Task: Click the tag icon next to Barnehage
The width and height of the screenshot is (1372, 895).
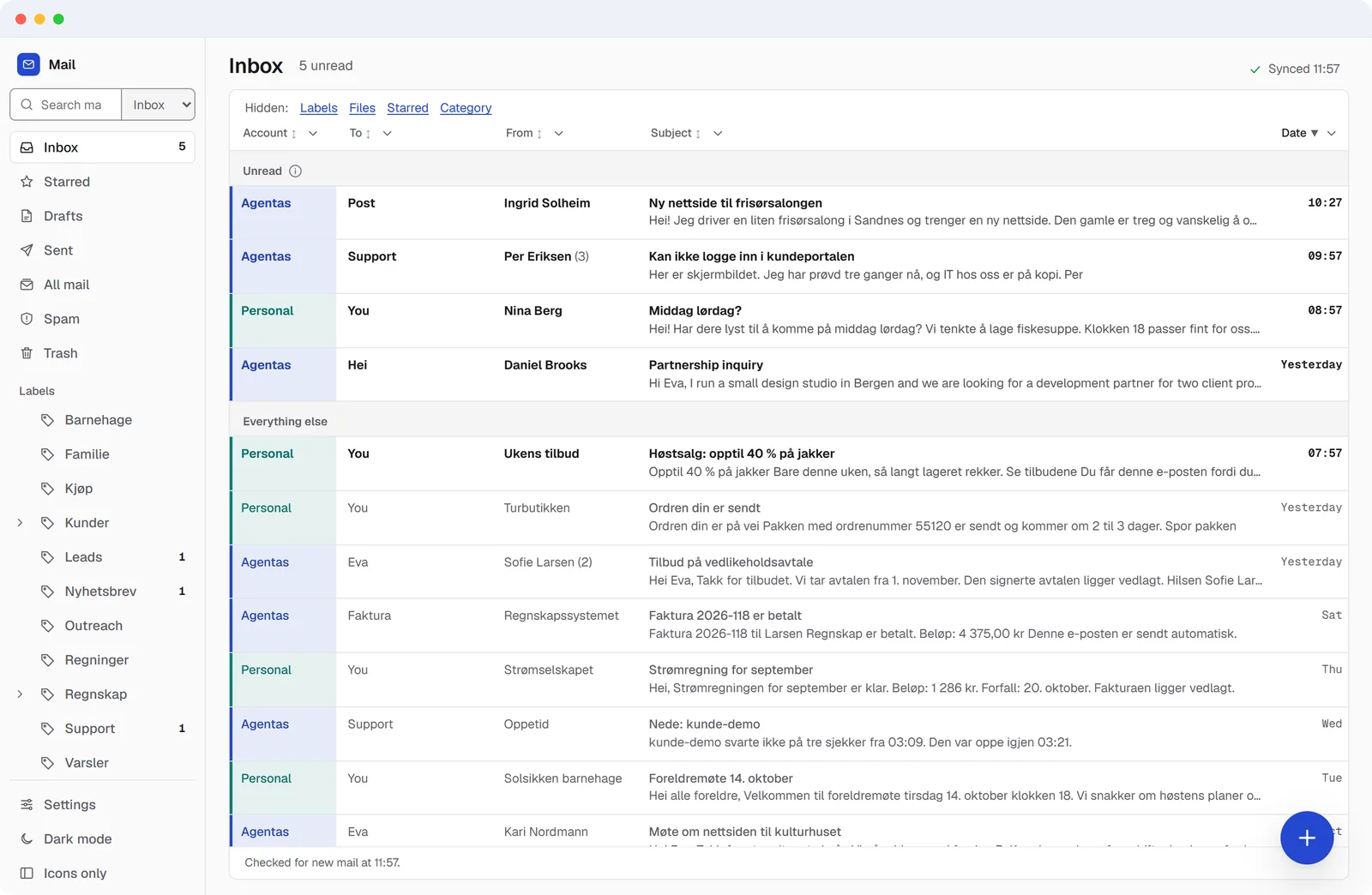Action: click(47, 420)
